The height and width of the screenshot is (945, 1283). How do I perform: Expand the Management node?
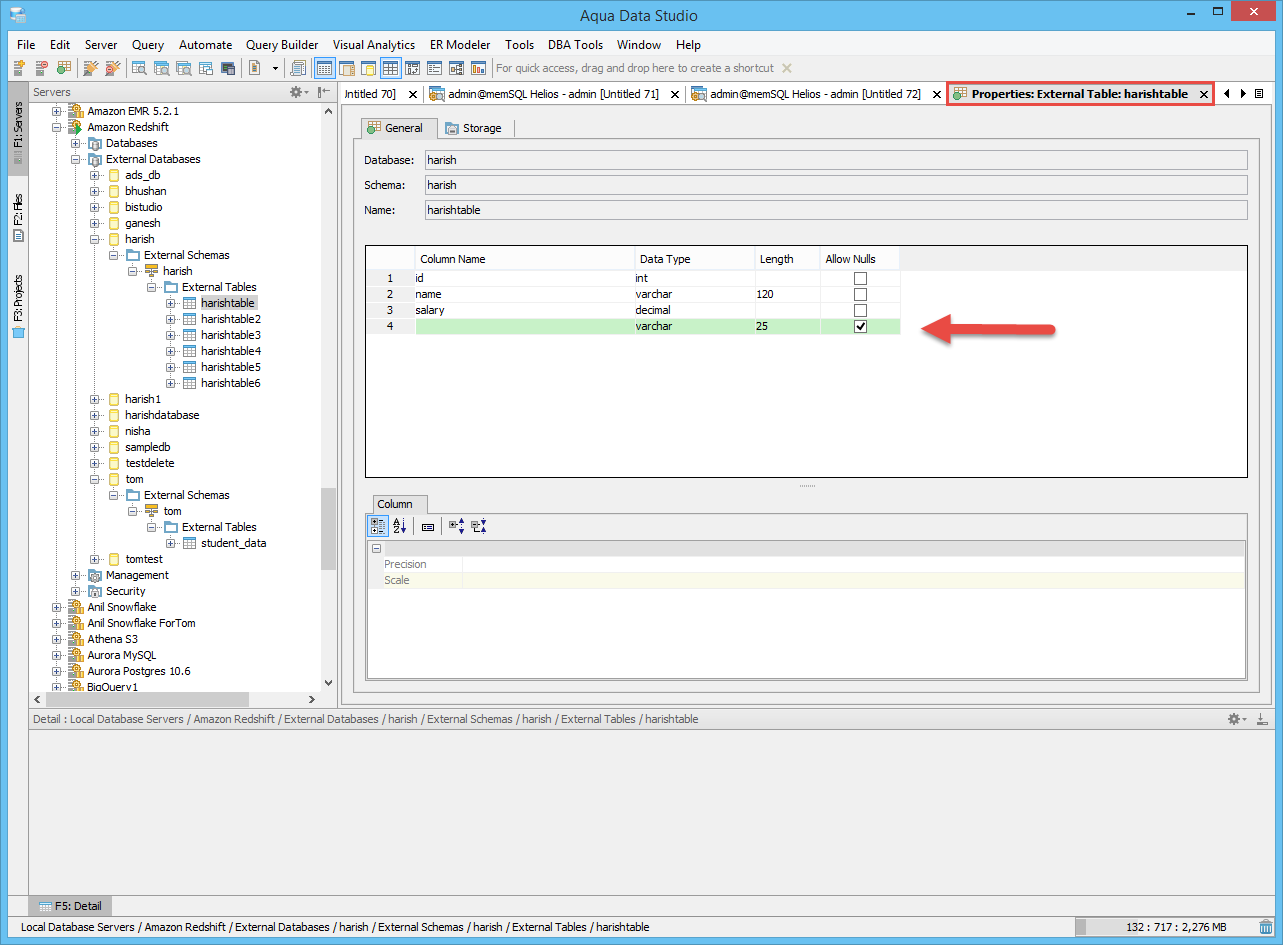(x=76, y=575)
